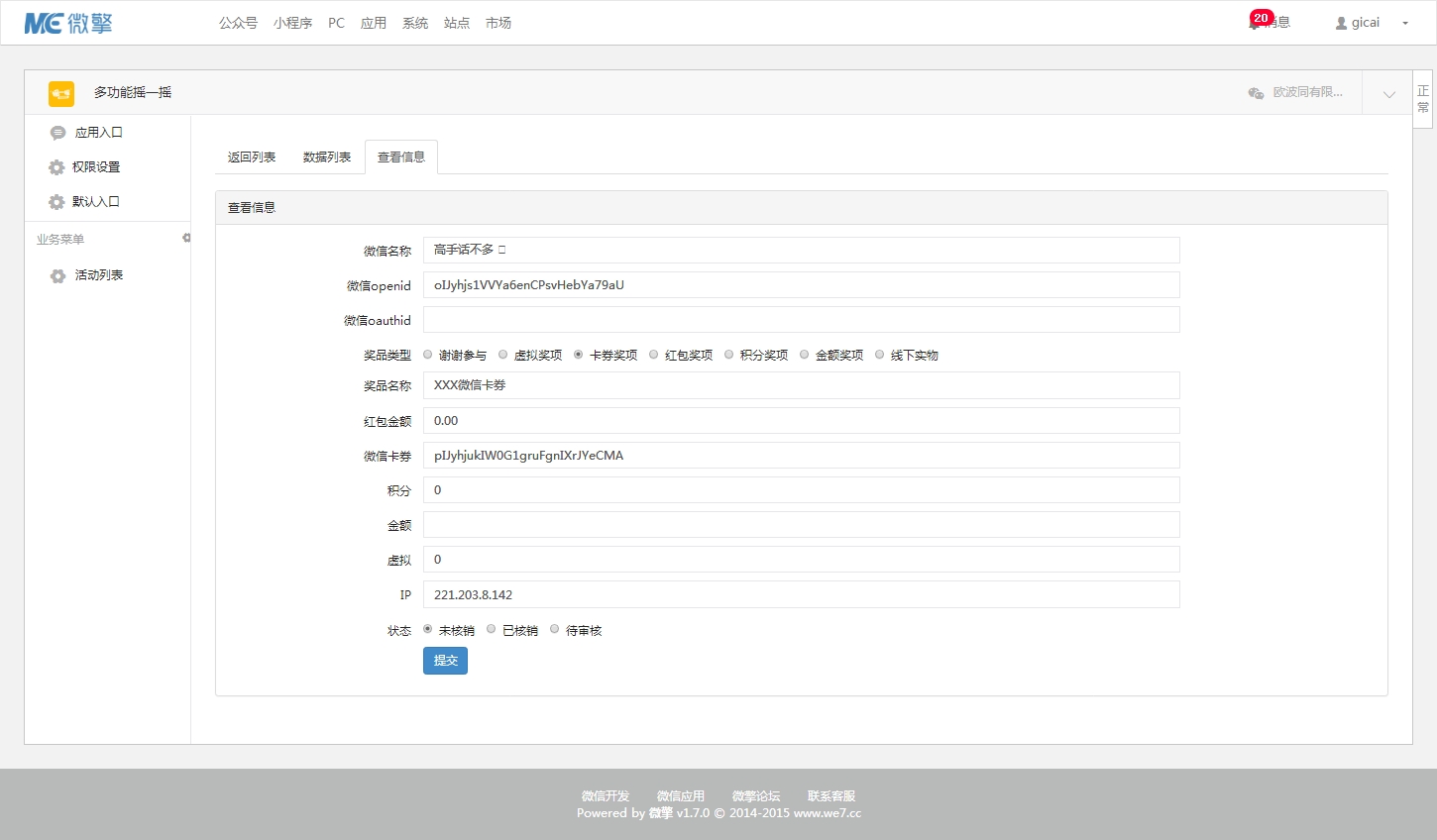Select the 谢谢参与 prize type
This screenshot has width=1437, height=840.
point(428,355)
